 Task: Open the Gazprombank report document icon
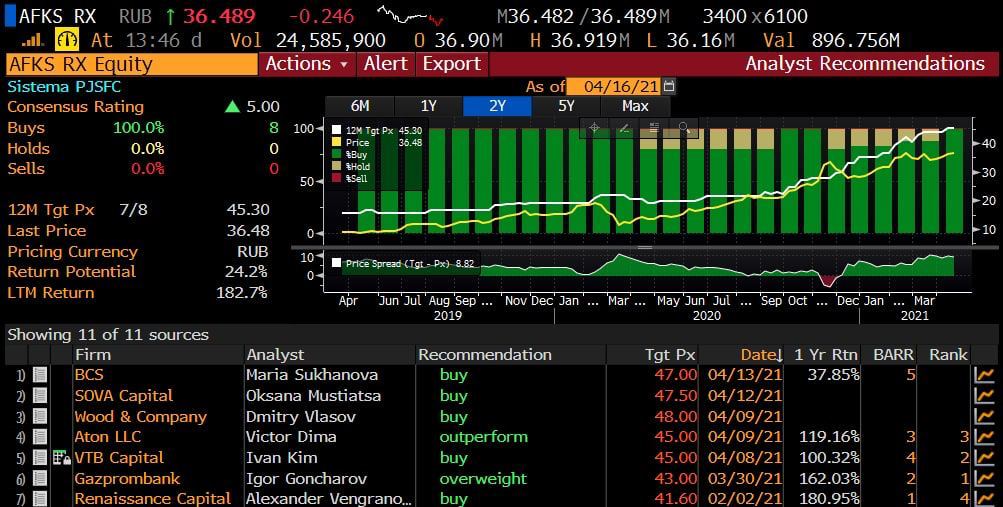pyautogui.click(x=40, y=479)
